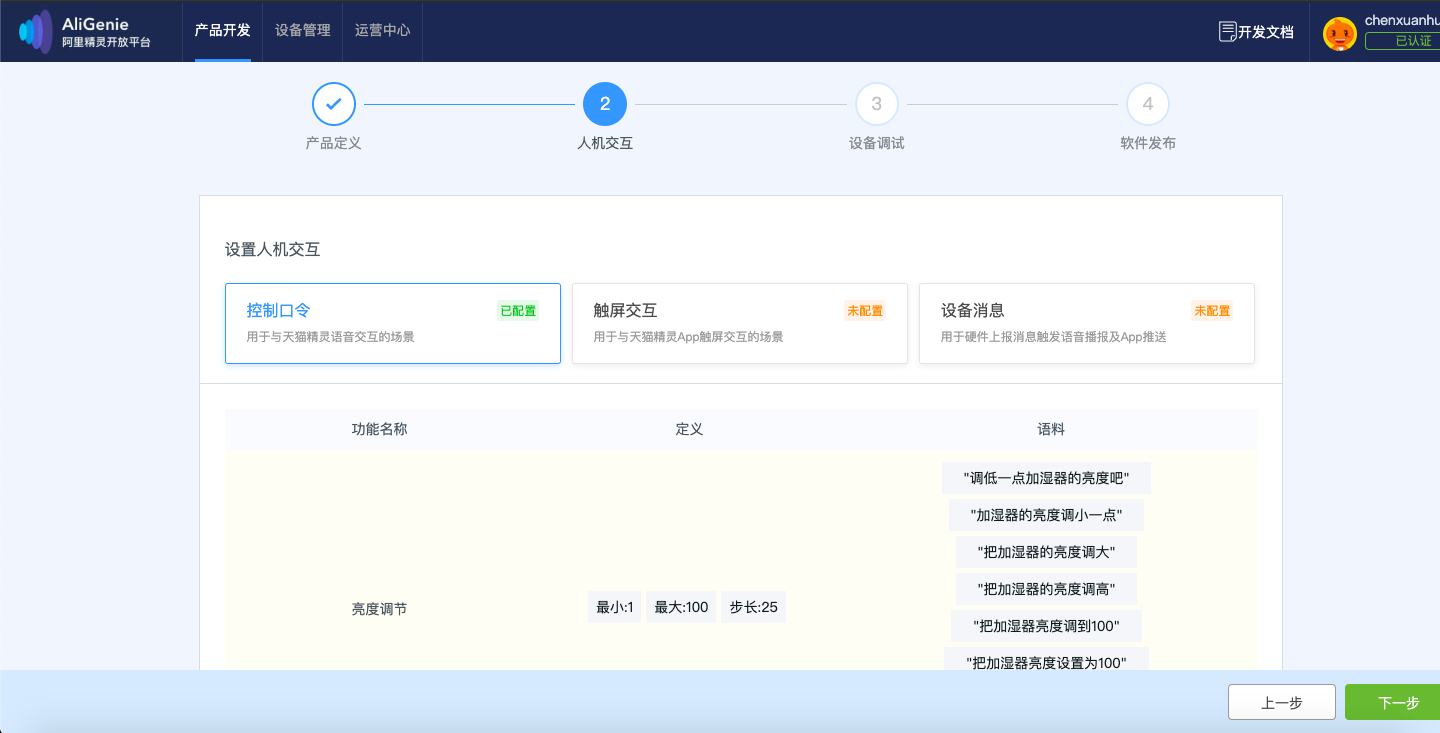Click the 人机交互 step label
This screenshot has height=733, width=1440.
coord(605,143)
